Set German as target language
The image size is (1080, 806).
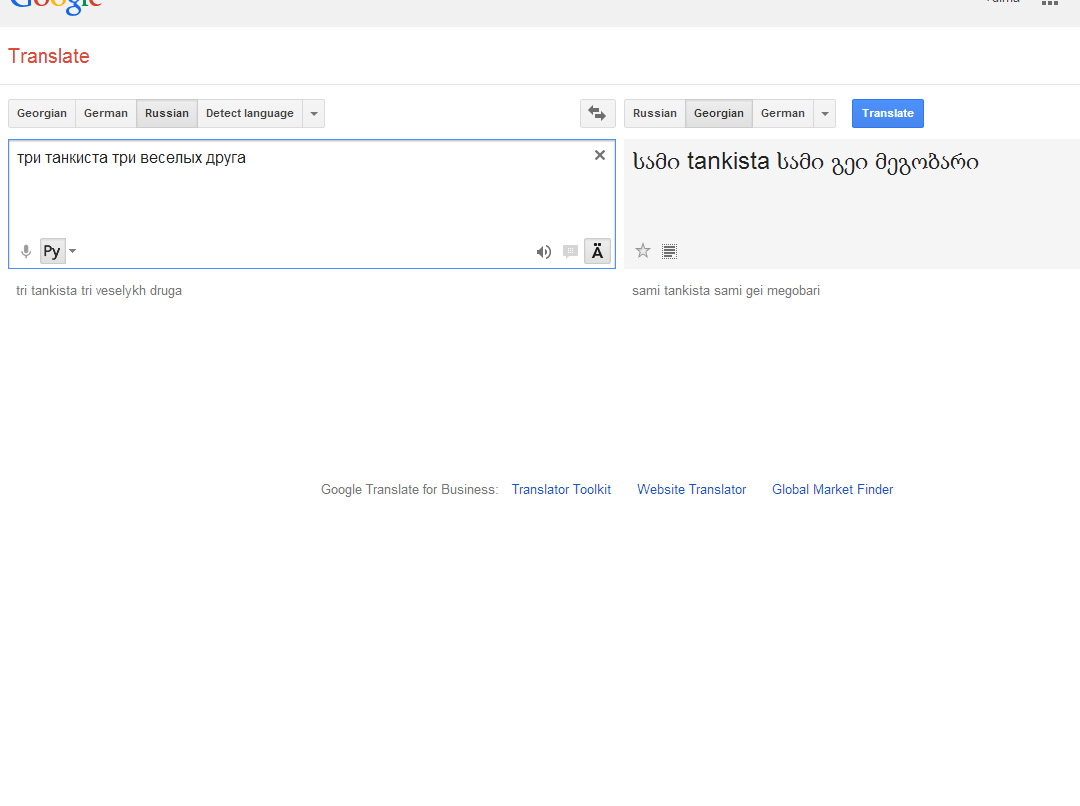pos(782,114)
